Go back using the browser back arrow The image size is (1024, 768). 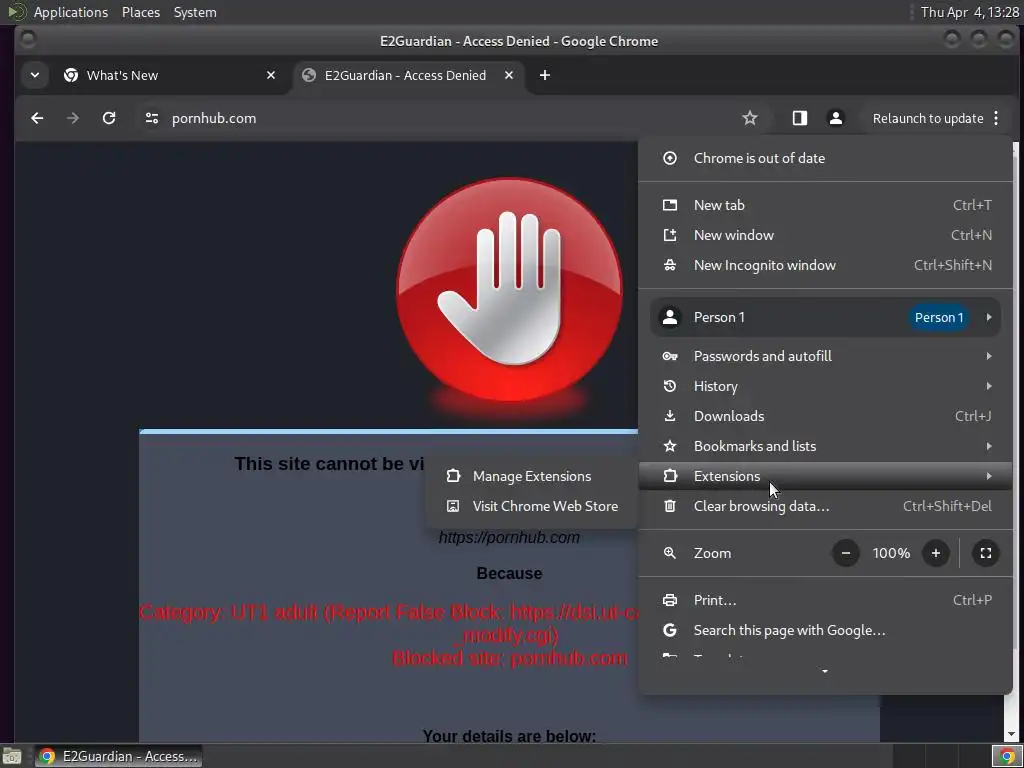pos(37,118)
